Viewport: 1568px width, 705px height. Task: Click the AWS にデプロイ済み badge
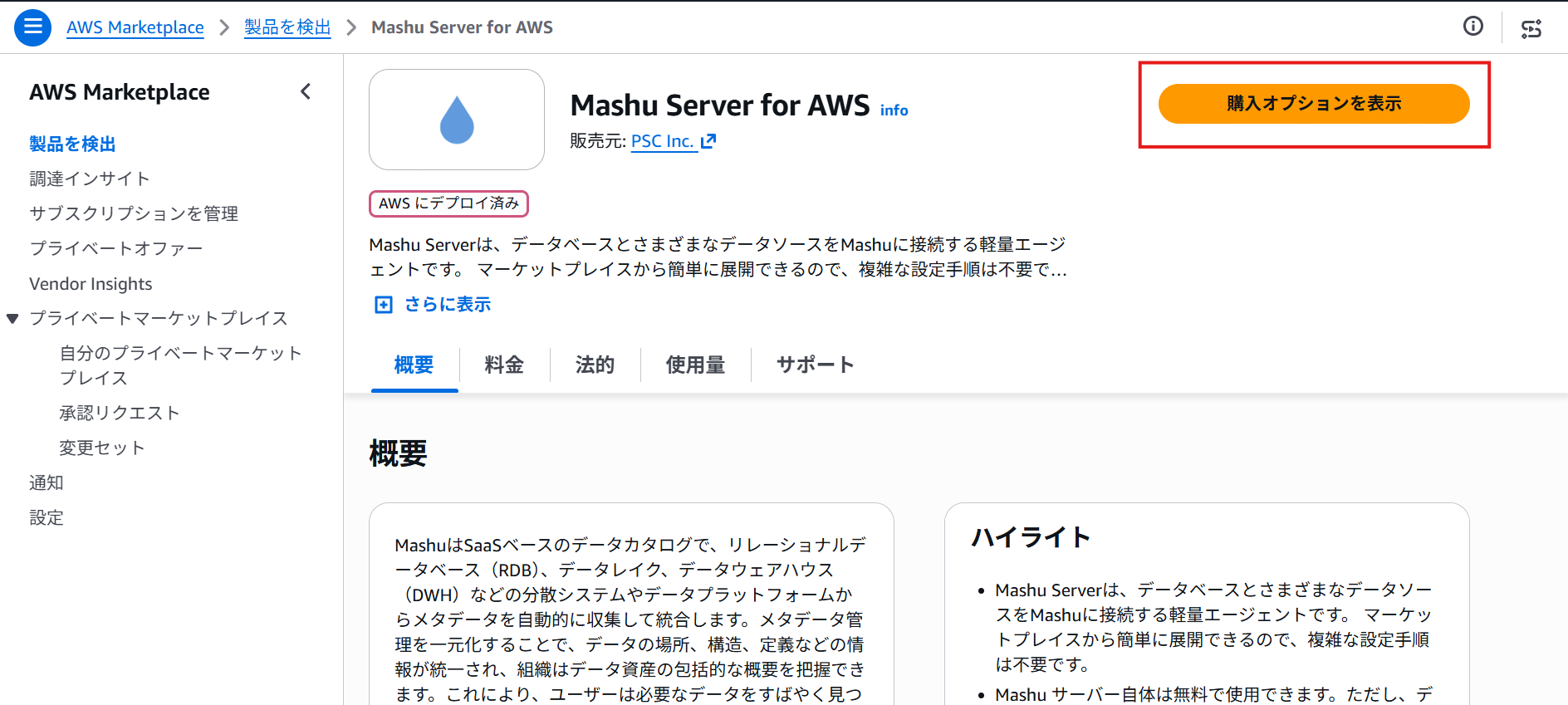tap(448, 203)
